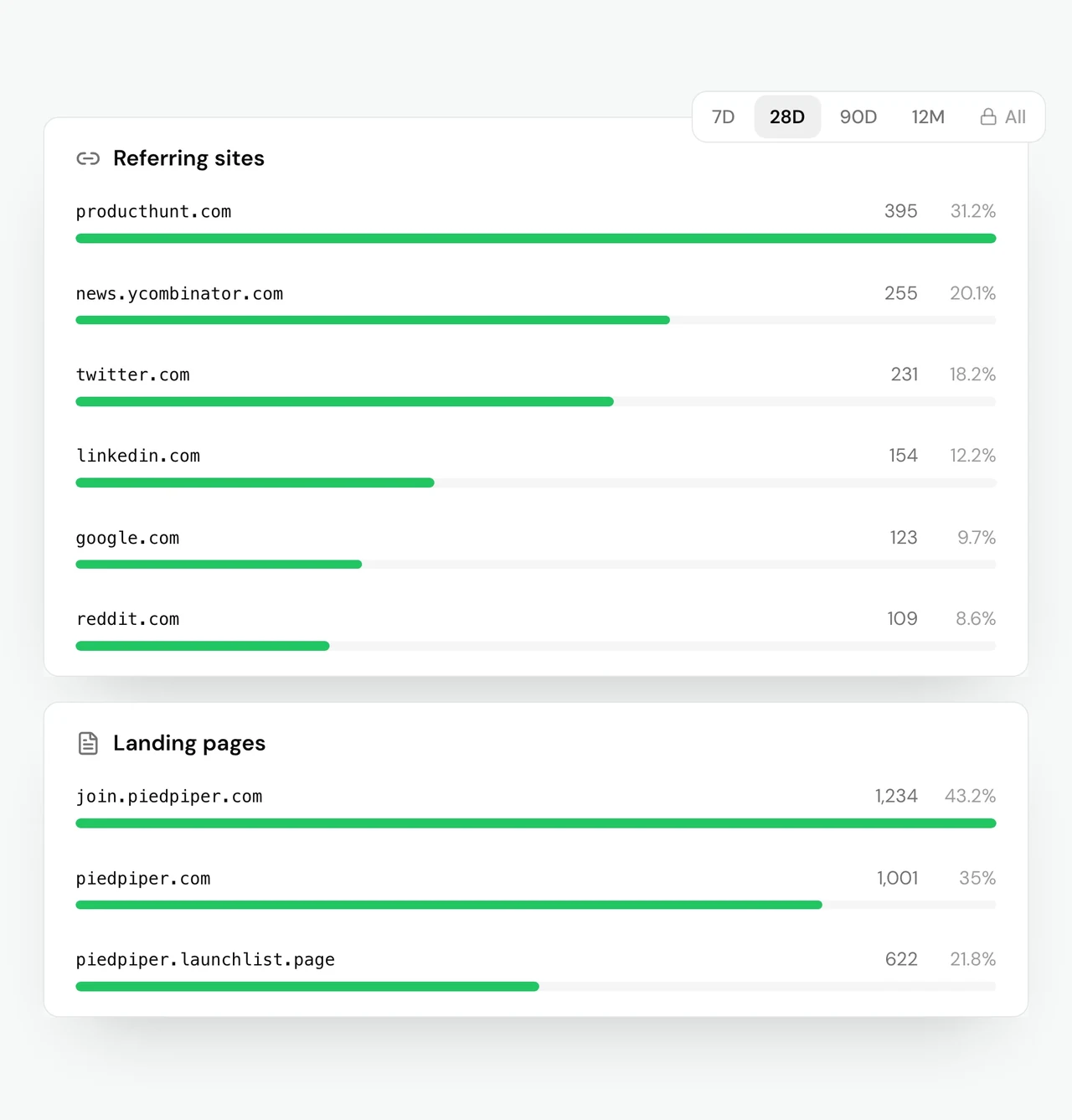Screen dimensions: 1072x1120
Task: Open the news.ycombinator.com referrer
Action: [x=536, y=303]
